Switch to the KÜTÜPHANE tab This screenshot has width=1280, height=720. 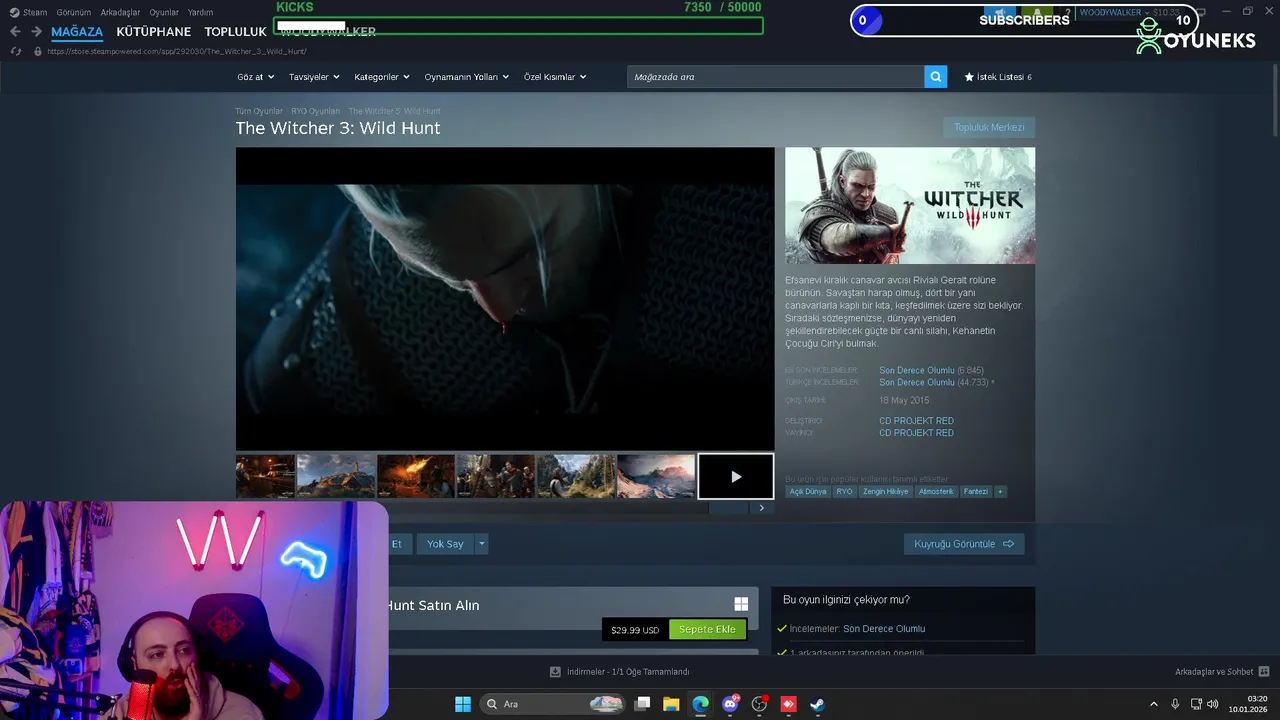coord(153,31)
